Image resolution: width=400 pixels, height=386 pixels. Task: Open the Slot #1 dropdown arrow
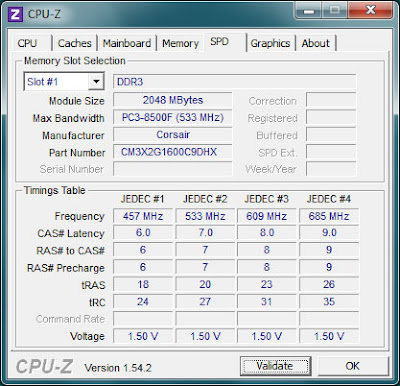(x=96, y=82)
